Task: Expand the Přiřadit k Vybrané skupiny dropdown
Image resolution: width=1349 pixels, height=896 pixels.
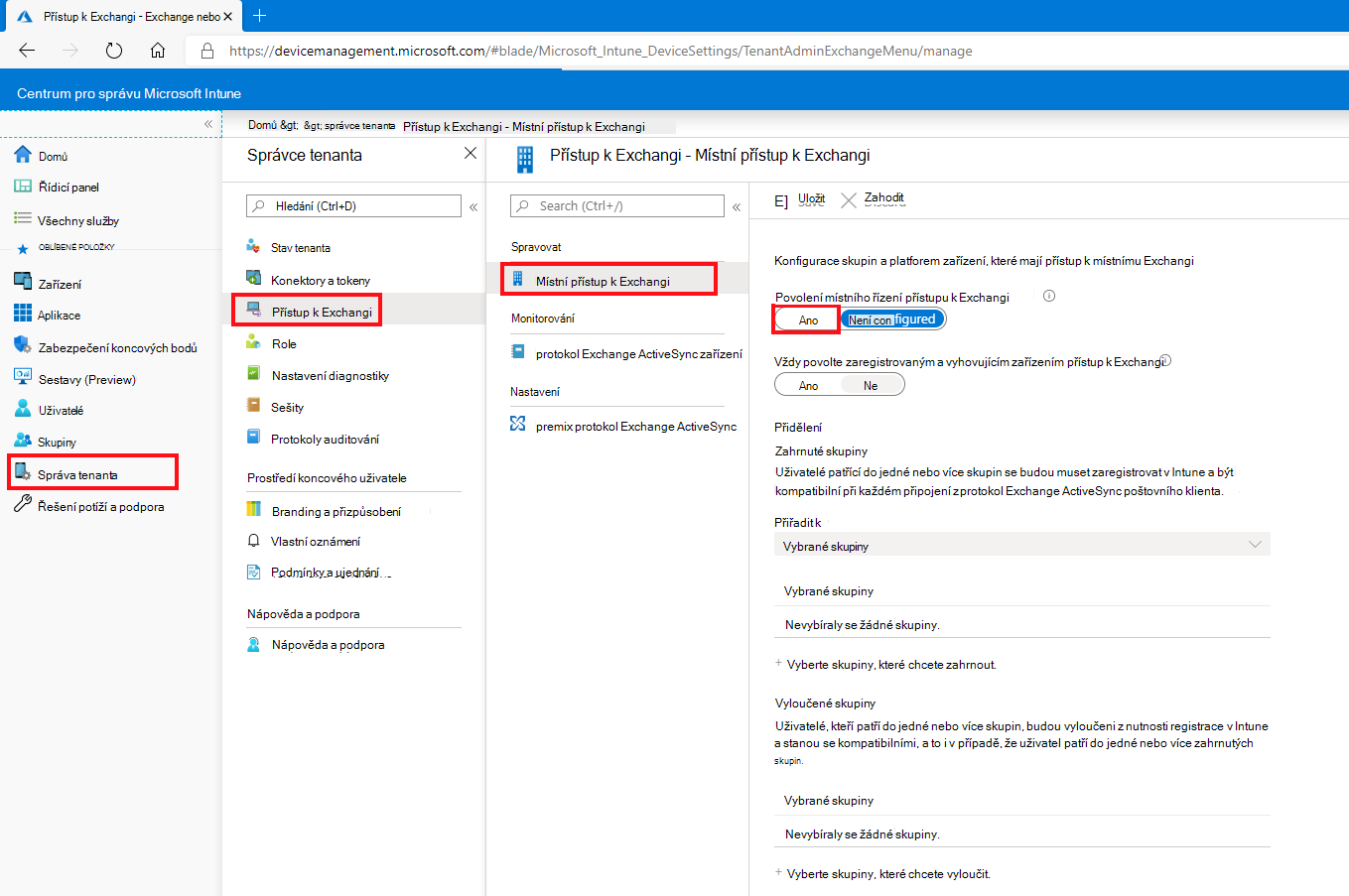Action: 1022,545
